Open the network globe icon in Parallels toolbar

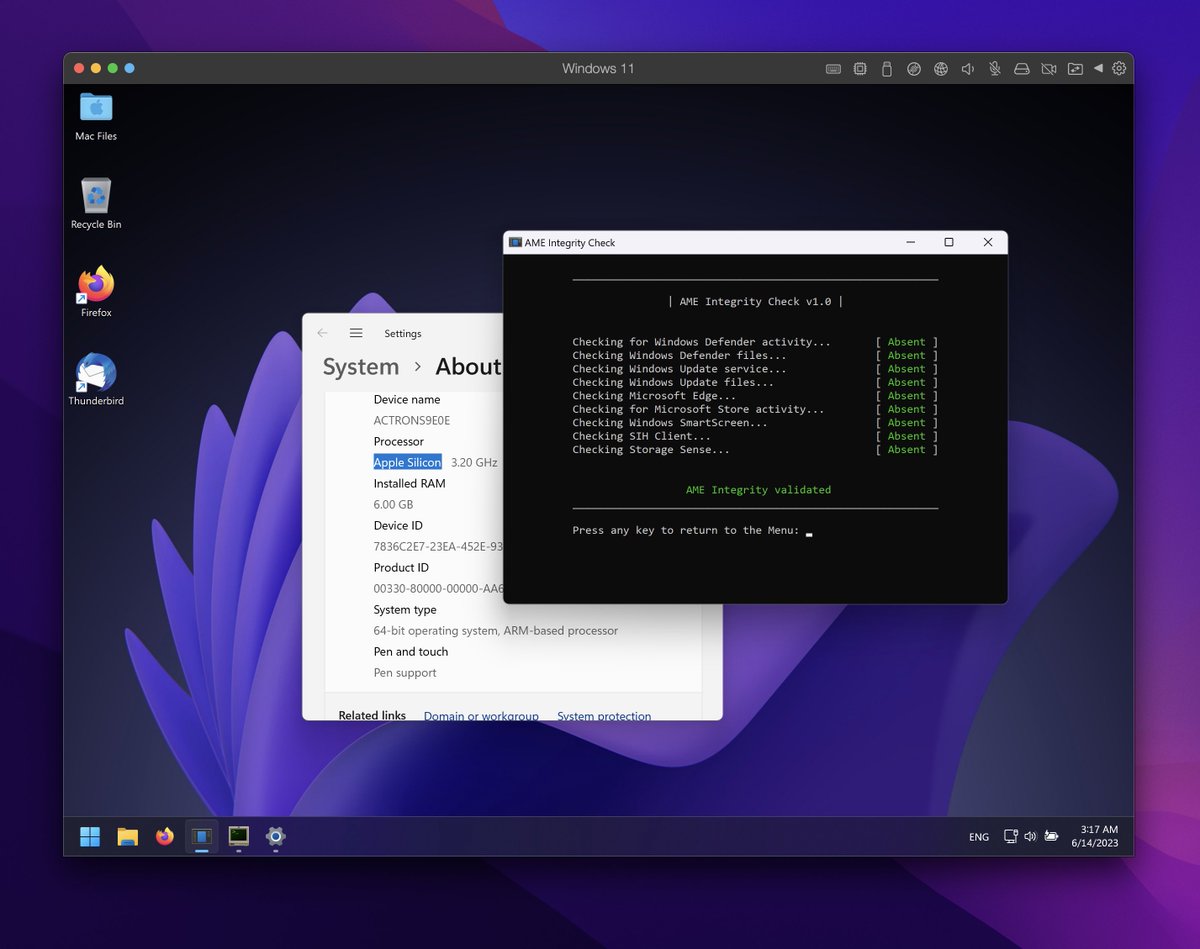click(941, 69)
